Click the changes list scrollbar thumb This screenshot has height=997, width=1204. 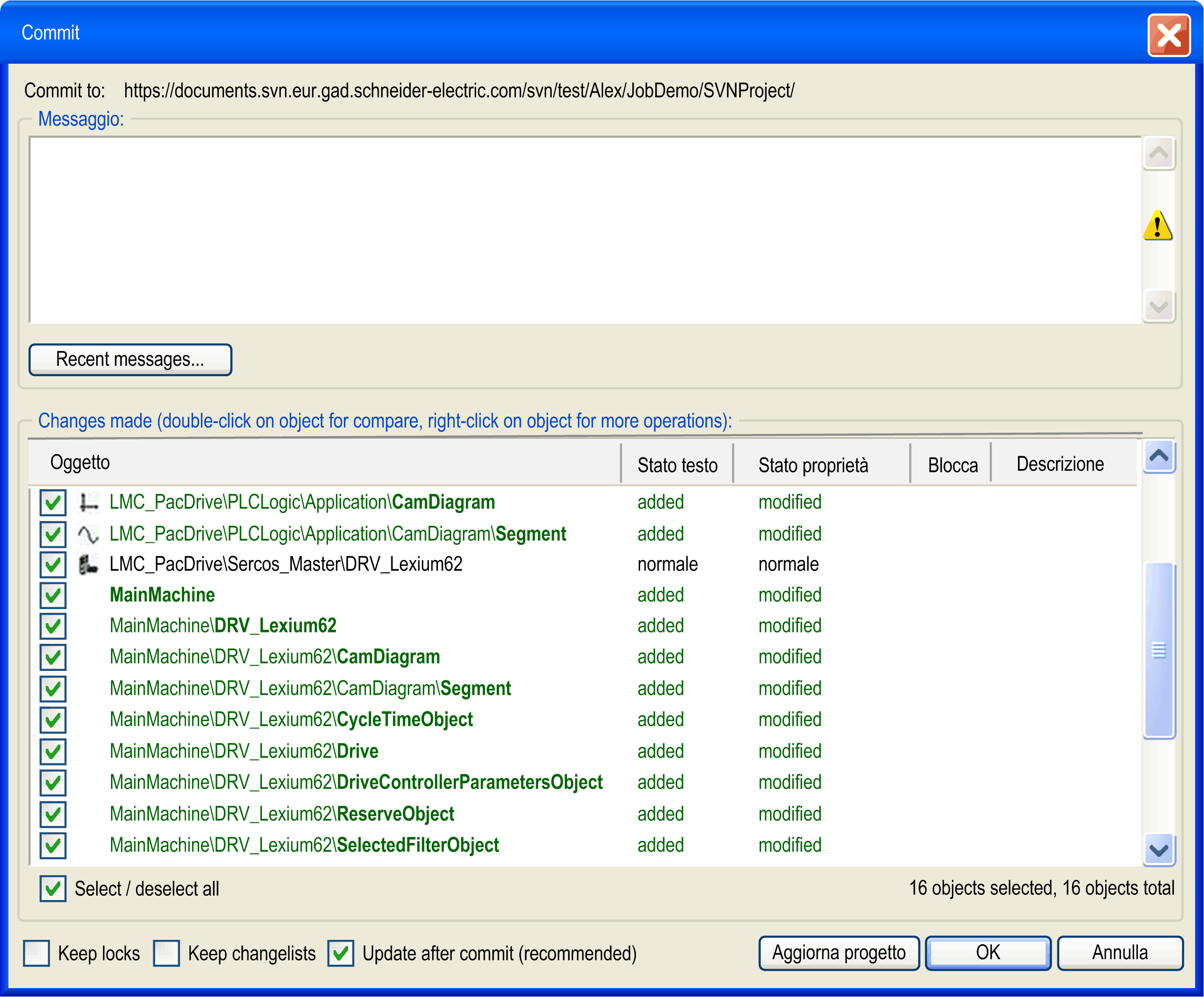click(x=1159, y=650)
